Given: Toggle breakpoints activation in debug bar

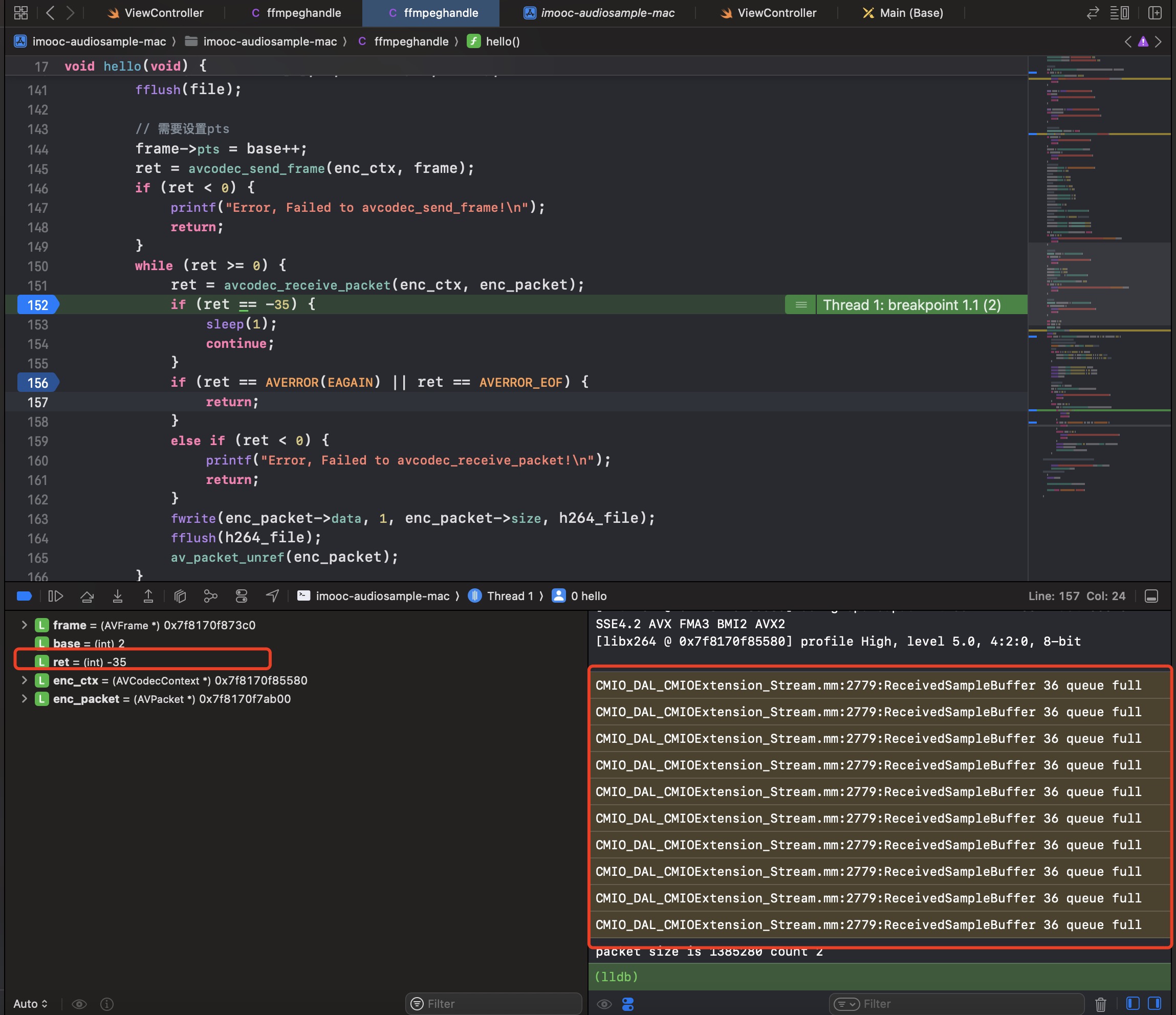Looking at the screenshot, I should pyautogui.click(x=25, y=595).
